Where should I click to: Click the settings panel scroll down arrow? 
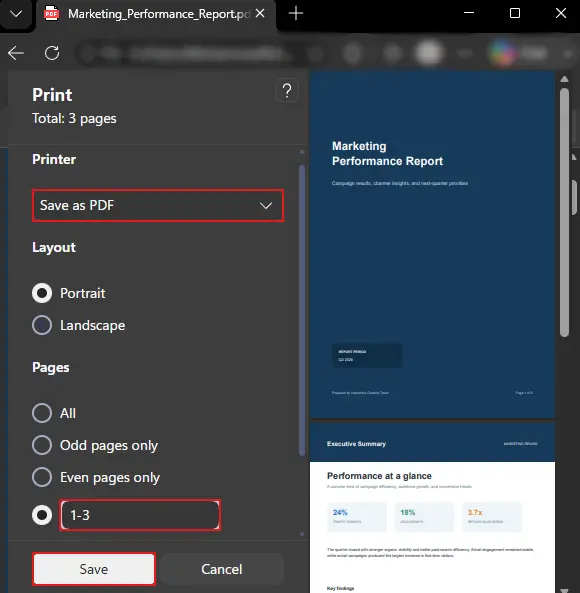pyautogui.click(x=302, y=534)
